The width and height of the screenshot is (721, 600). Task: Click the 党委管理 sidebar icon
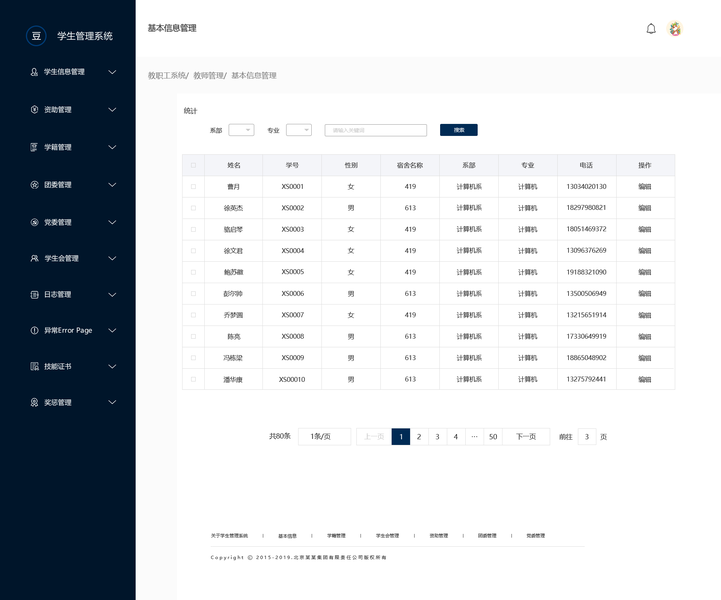(34, 223)
